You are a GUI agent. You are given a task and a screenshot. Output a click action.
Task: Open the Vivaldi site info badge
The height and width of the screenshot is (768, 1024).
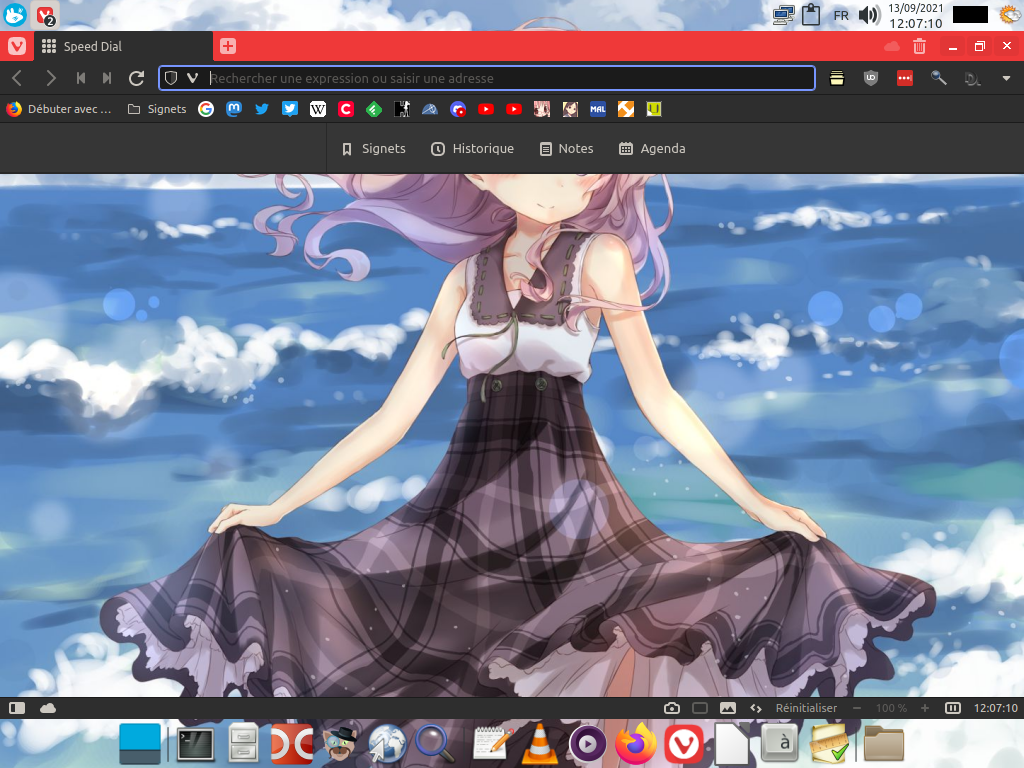coord(193,78)
